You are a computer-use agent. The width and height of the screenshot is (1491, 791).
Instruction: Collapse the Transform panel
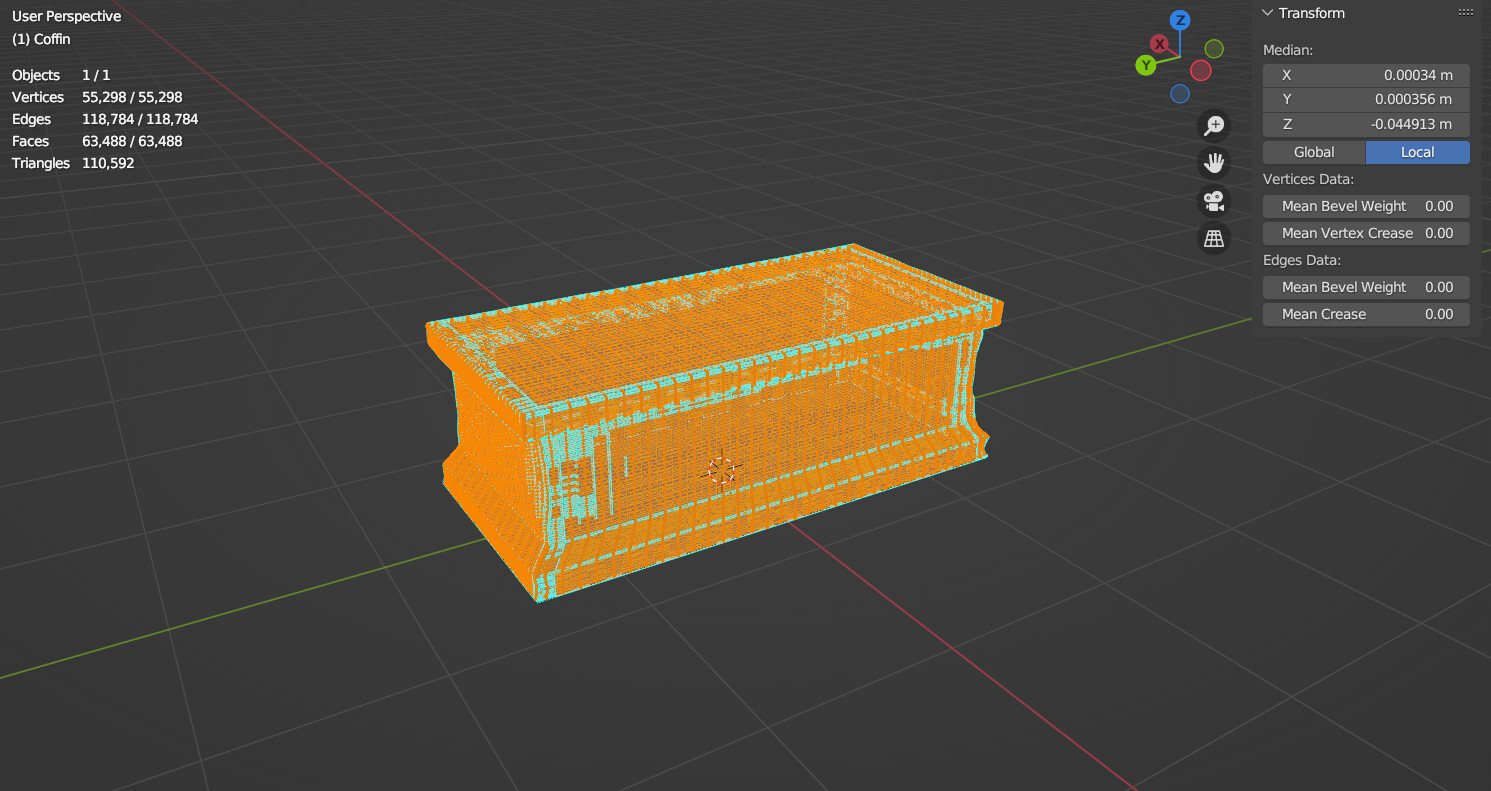coord(1267,13)
